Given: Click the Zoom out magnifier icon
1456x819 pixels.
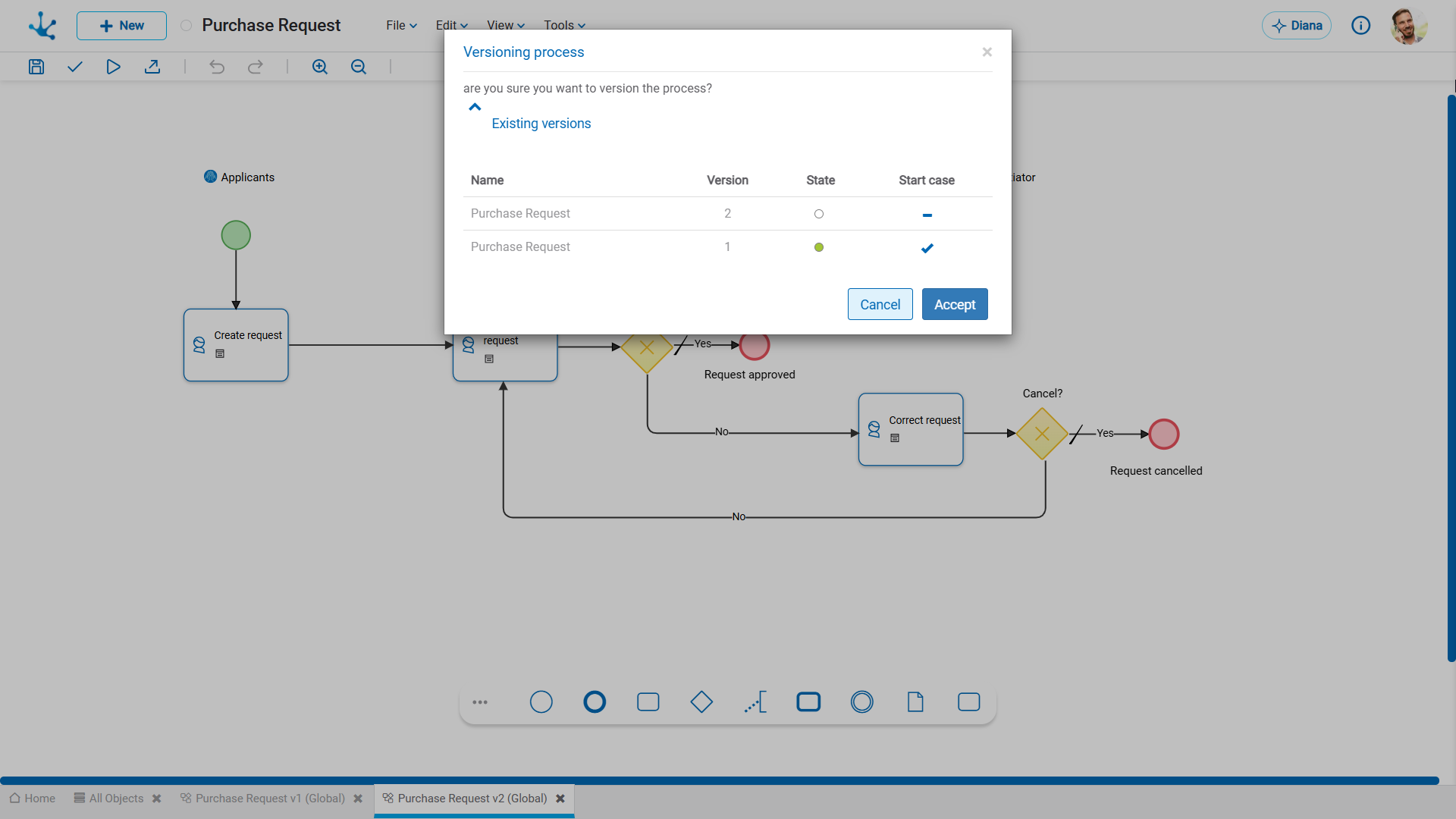Looking at the screenshot, I should (x=359, y=67).
